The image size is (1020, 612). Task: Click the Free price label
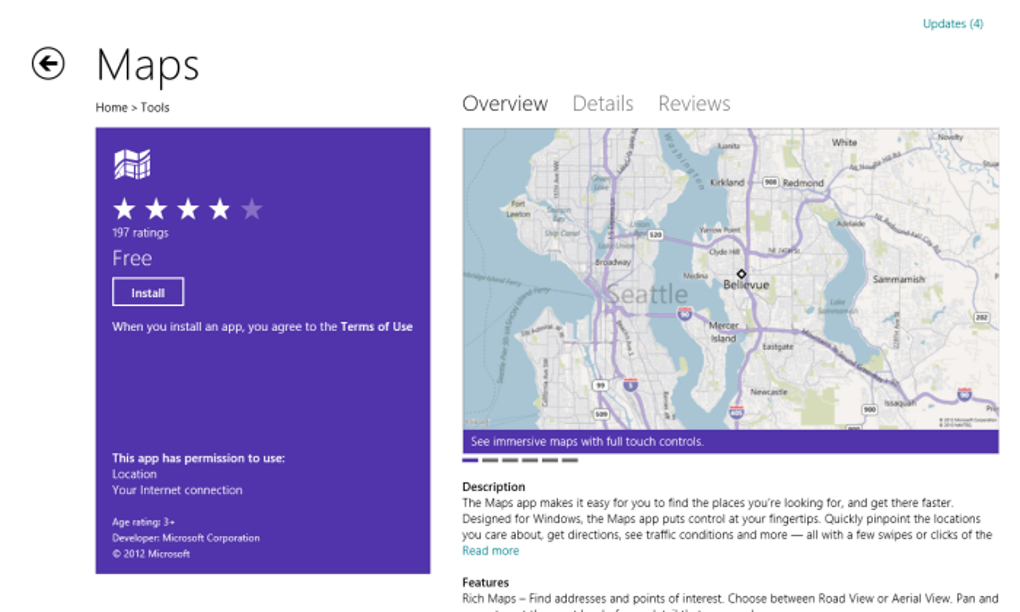pos(132,258)
